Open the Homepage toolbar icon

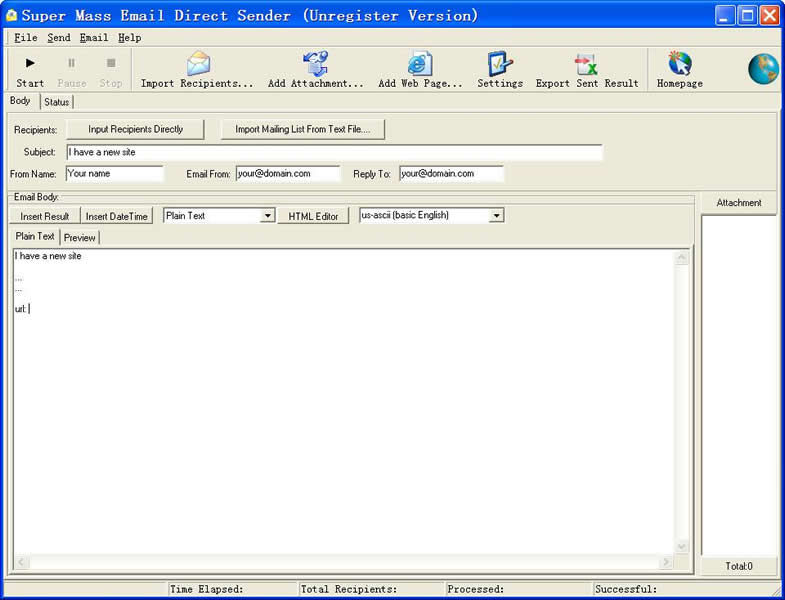(x=679, y=63)
